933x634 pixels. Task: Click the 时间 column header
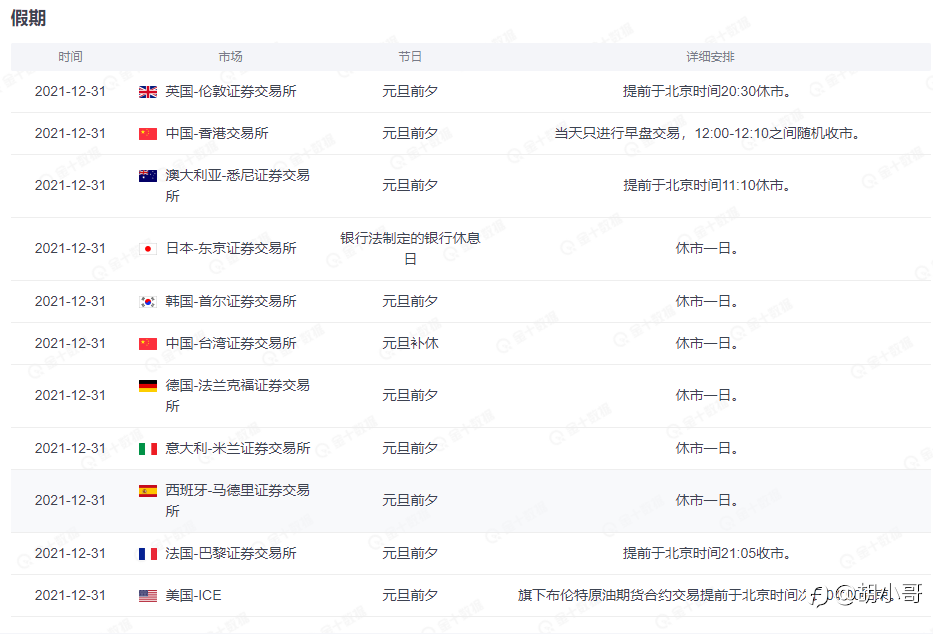click(70, 57)
